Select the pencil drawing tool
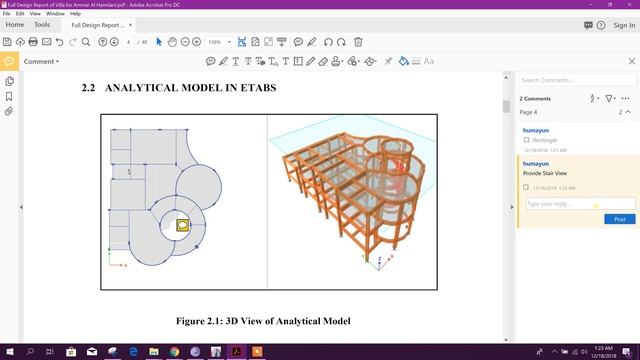640x360 pixels. [311, 61]
